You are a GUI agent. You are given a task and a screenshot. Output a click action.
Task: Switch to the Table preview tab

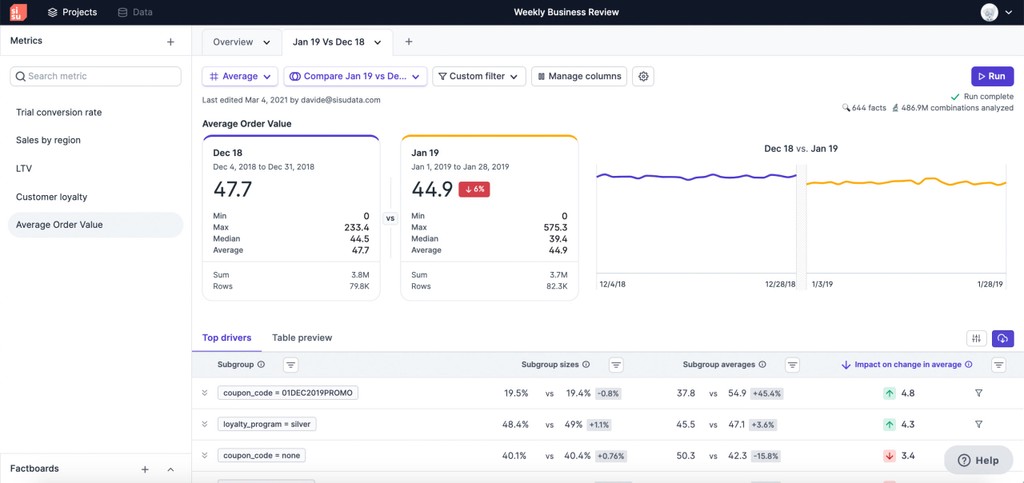pos(301,338)
